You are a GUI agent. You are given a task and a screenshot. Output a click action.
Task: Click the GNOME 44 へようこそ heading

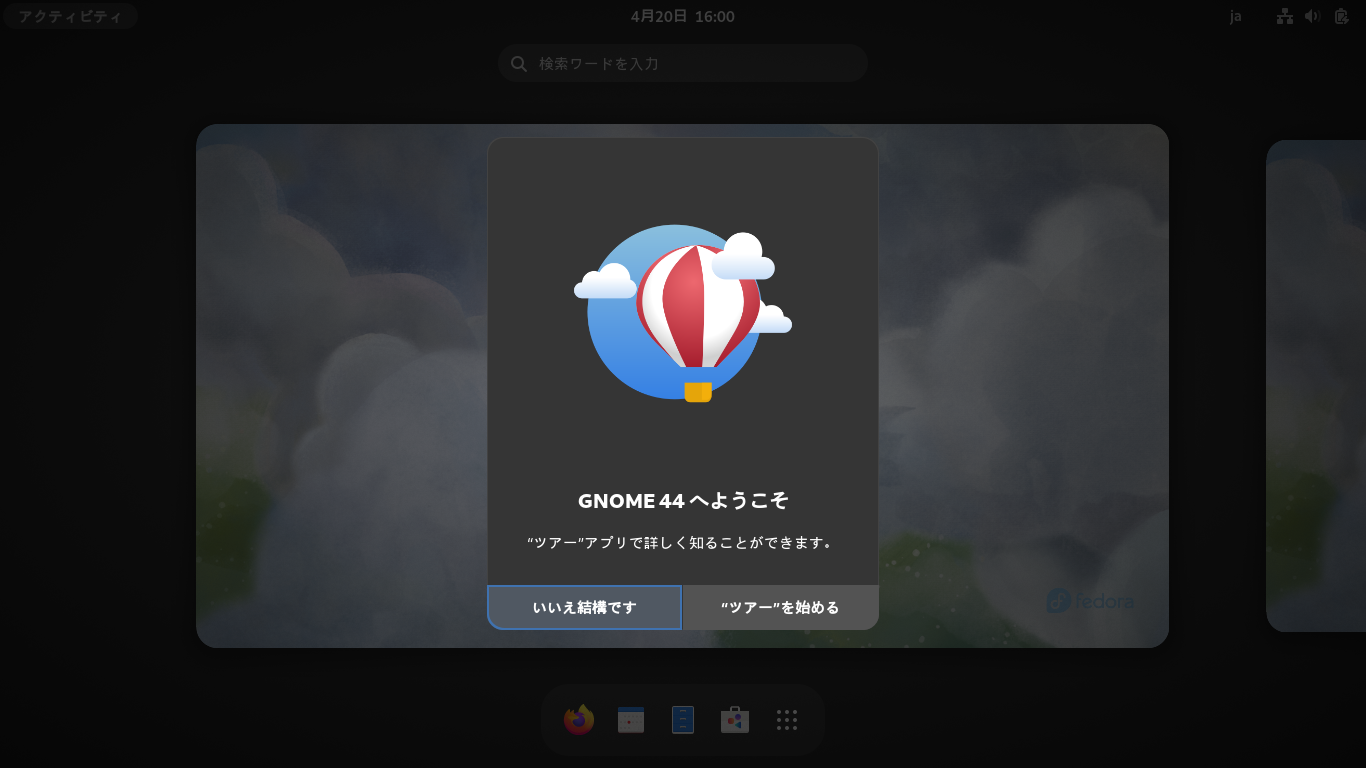tap(683, 500)
